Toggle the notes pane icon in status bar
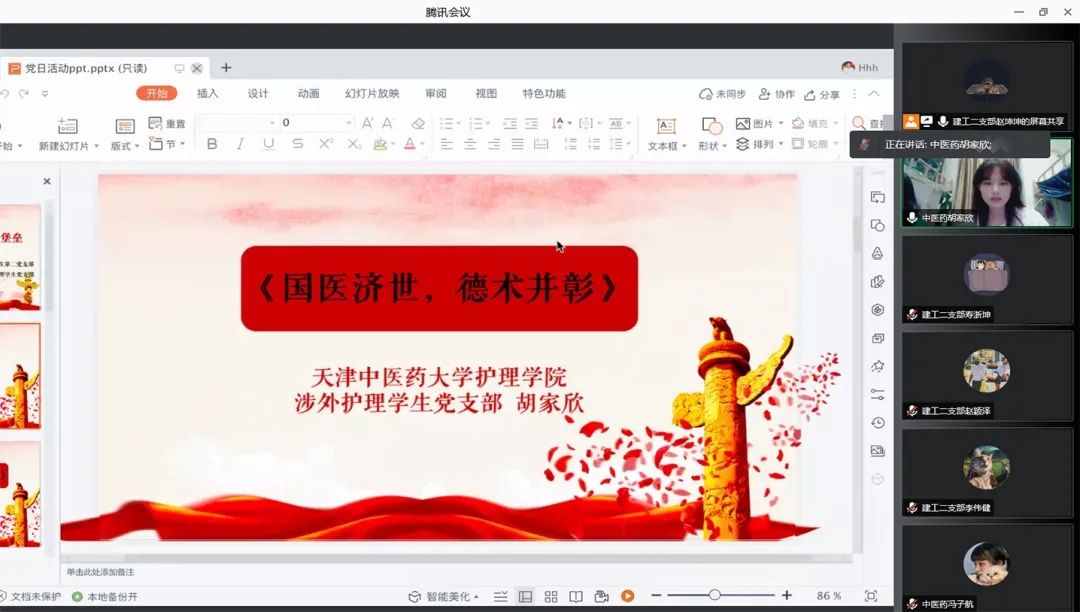The image size is (1080, 612). pyautogui.click(x=501, y=596)
